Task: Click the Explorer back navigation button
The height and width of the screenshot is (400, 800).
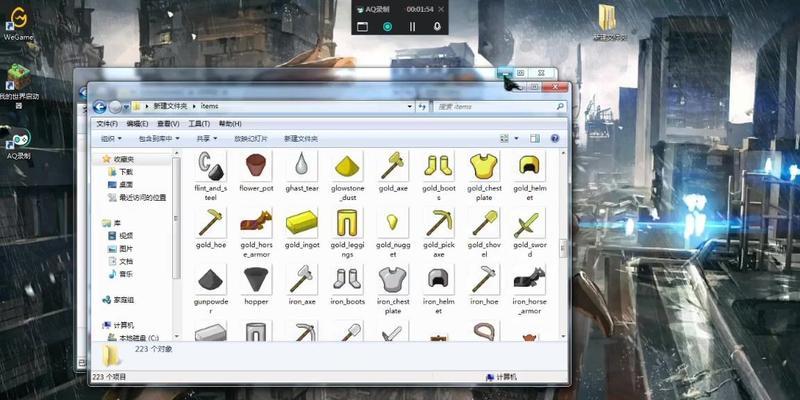Action: click(x=99, y=107)
